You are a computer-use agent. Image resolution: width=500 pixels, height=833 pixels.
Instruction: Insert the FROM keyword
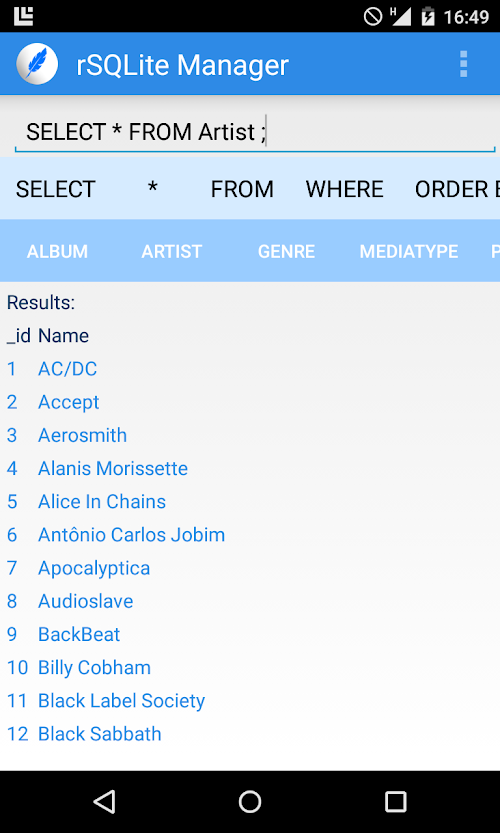pos(242,189)
